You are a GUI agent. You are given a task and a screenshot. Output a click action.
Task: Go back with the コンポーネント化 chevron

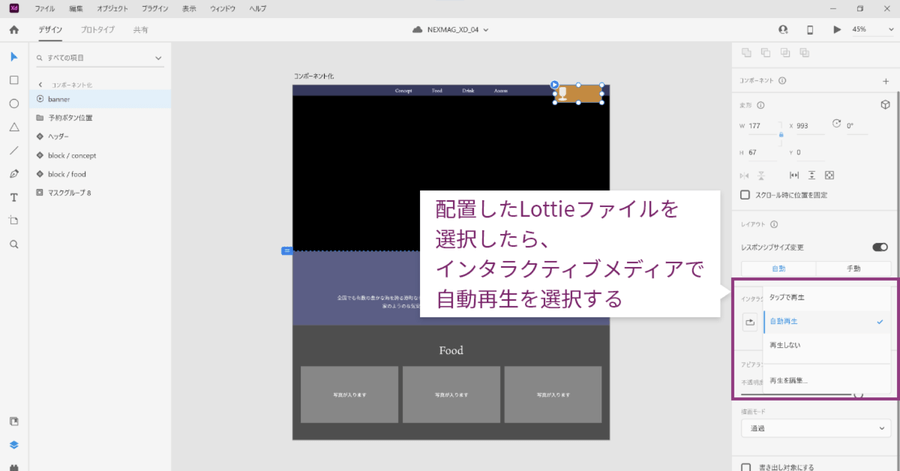[40, 85]
